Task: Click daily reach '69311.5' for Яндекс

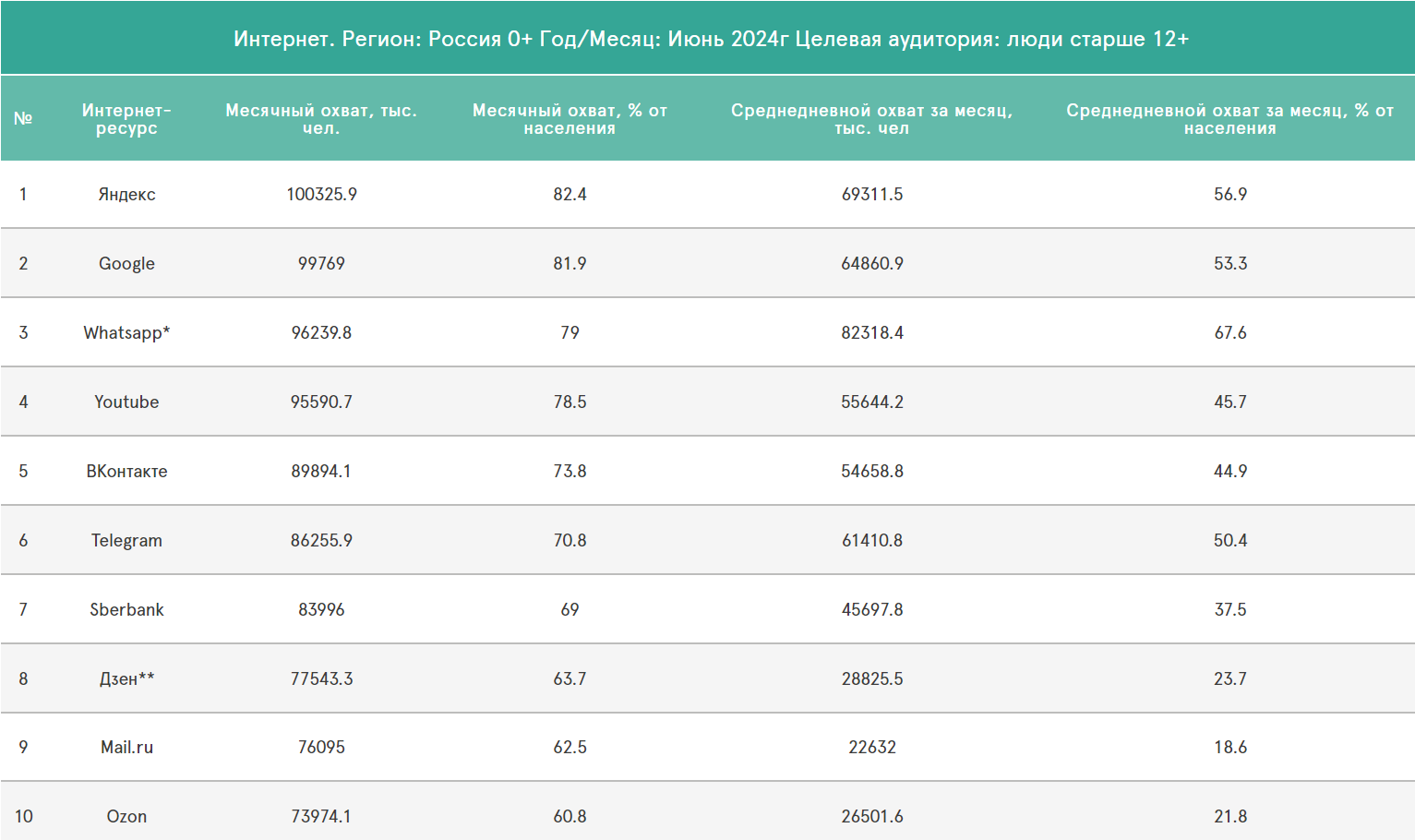Action: 872,194
